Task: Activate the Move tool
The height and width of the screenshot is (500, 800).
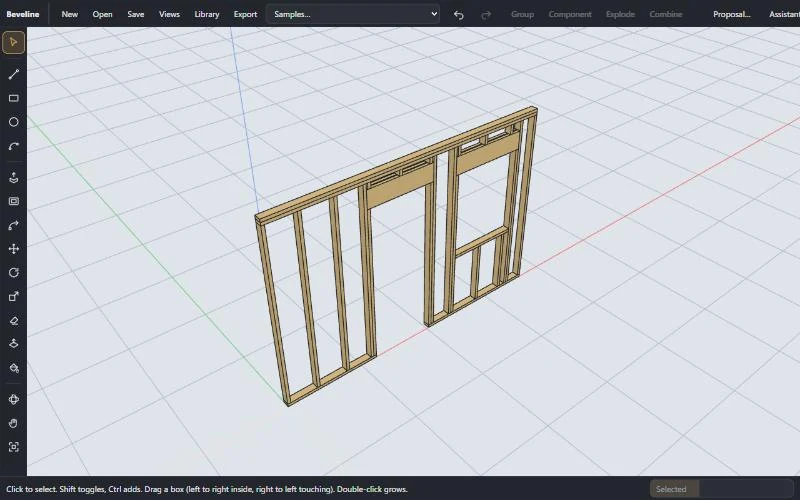Action: coord(13,249)
